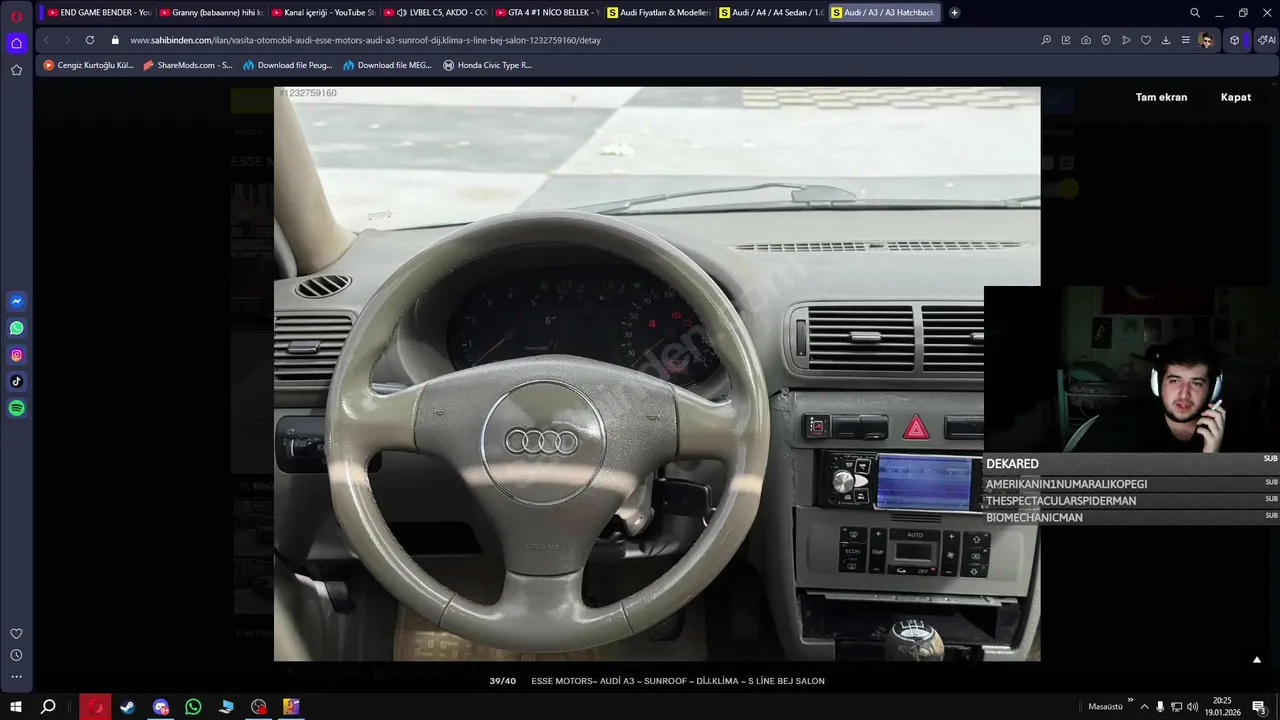Click the send flow arrow icon
The image size is (1280, 720).
click(1126, 40)
